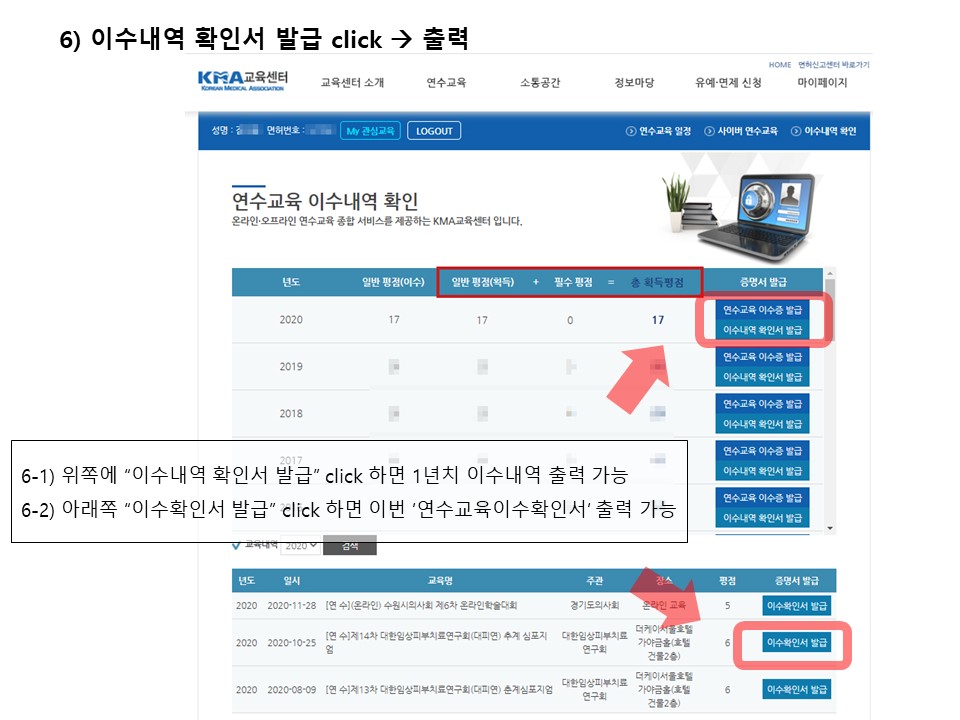The height and width of the screenshot is (720, 960).
Task: Click the KMA 교육센터 logo
Action: [241, 81]
